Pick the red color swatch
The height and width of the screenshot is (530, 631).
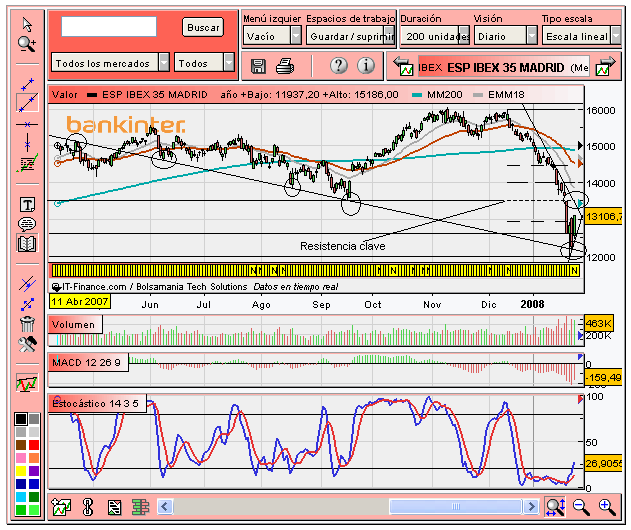pyautogui.click(x=34, y=445)
